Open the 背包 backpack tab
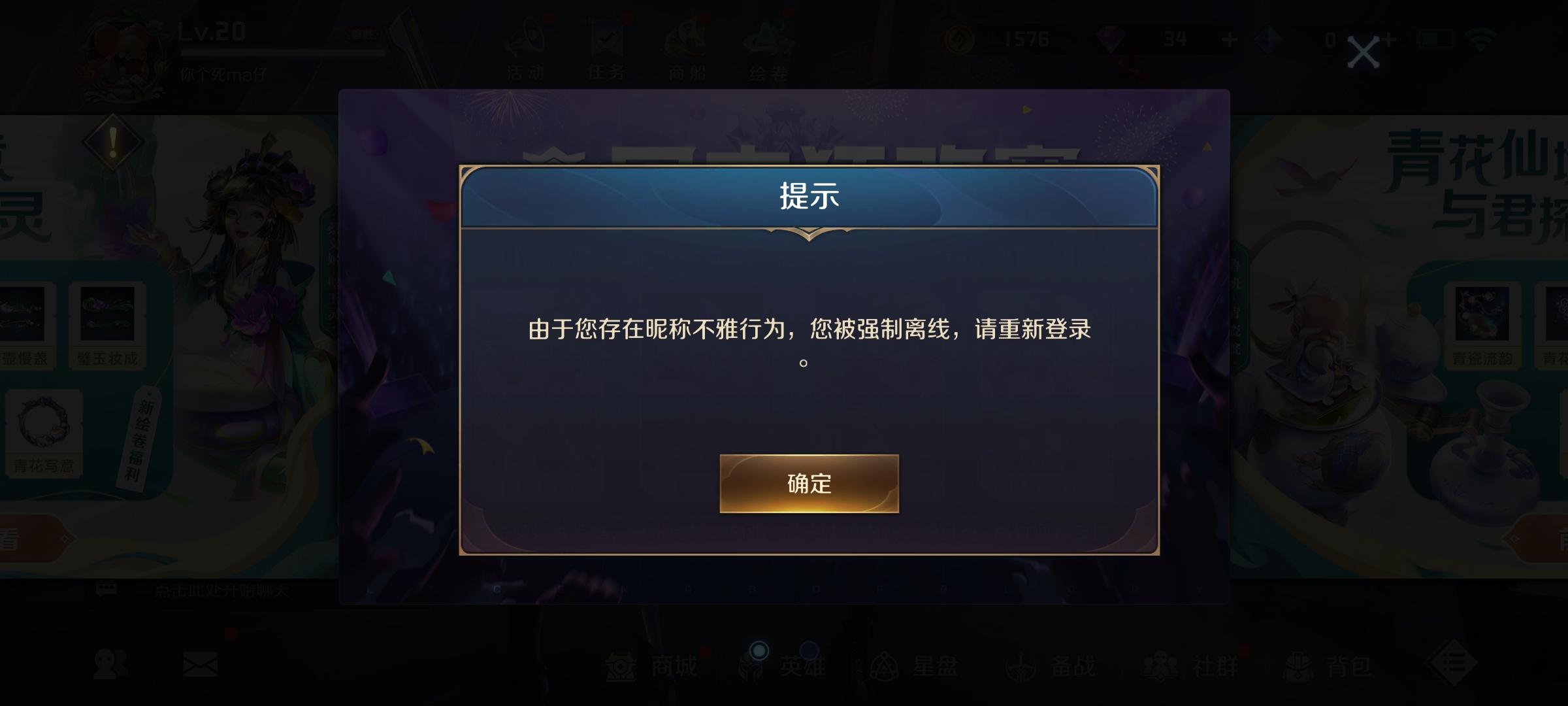The height and width of the screenshot is (706, 1568). pos(1326,667)
